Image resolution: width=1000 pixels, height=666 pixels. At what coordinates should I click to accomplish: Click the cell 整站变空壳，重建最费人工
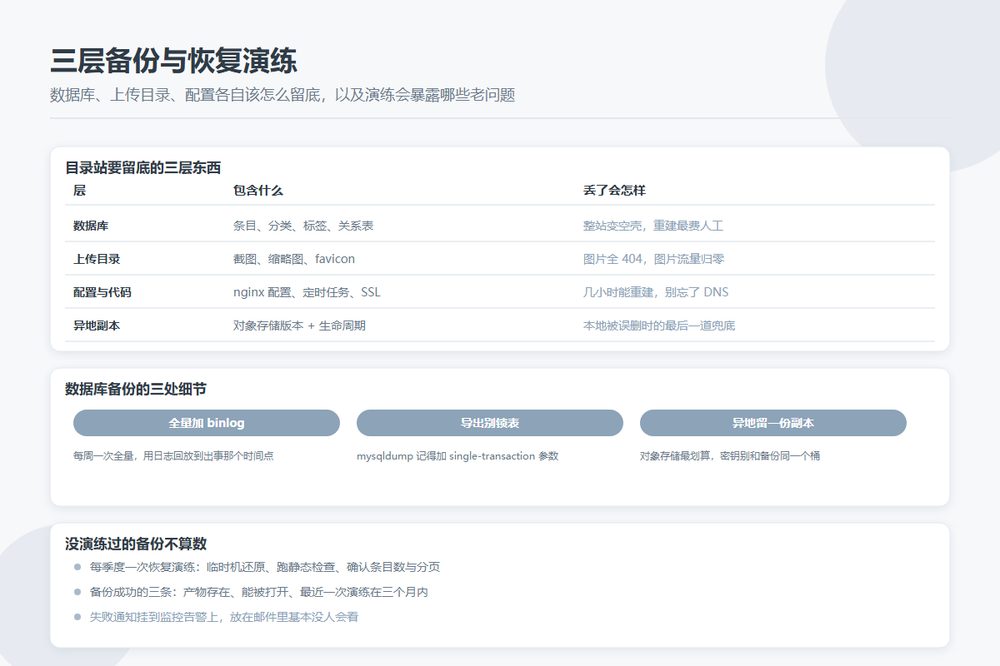[x=653, y=226]
